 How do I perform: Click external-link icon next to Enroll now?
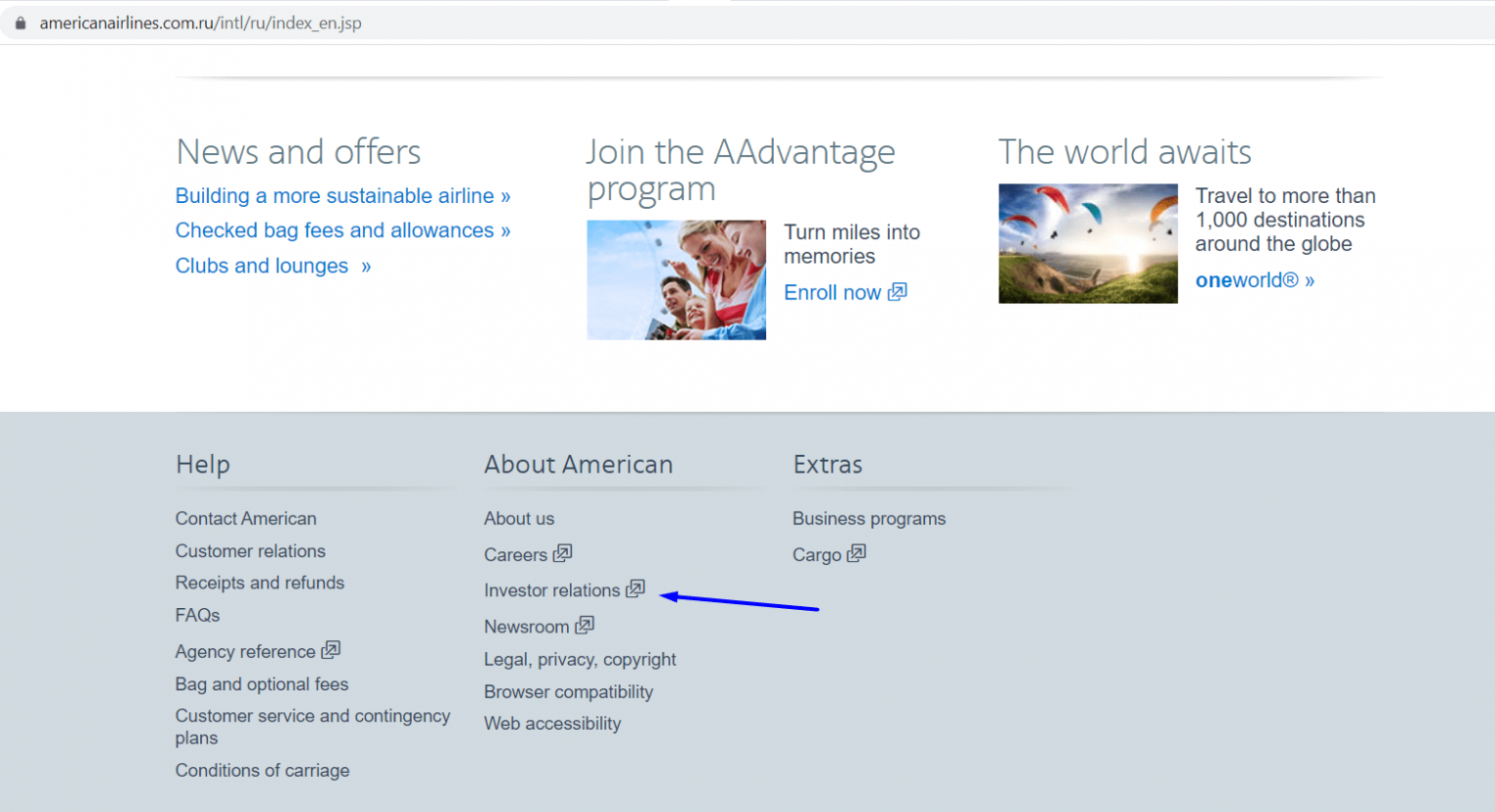click(x=898, y=291)
